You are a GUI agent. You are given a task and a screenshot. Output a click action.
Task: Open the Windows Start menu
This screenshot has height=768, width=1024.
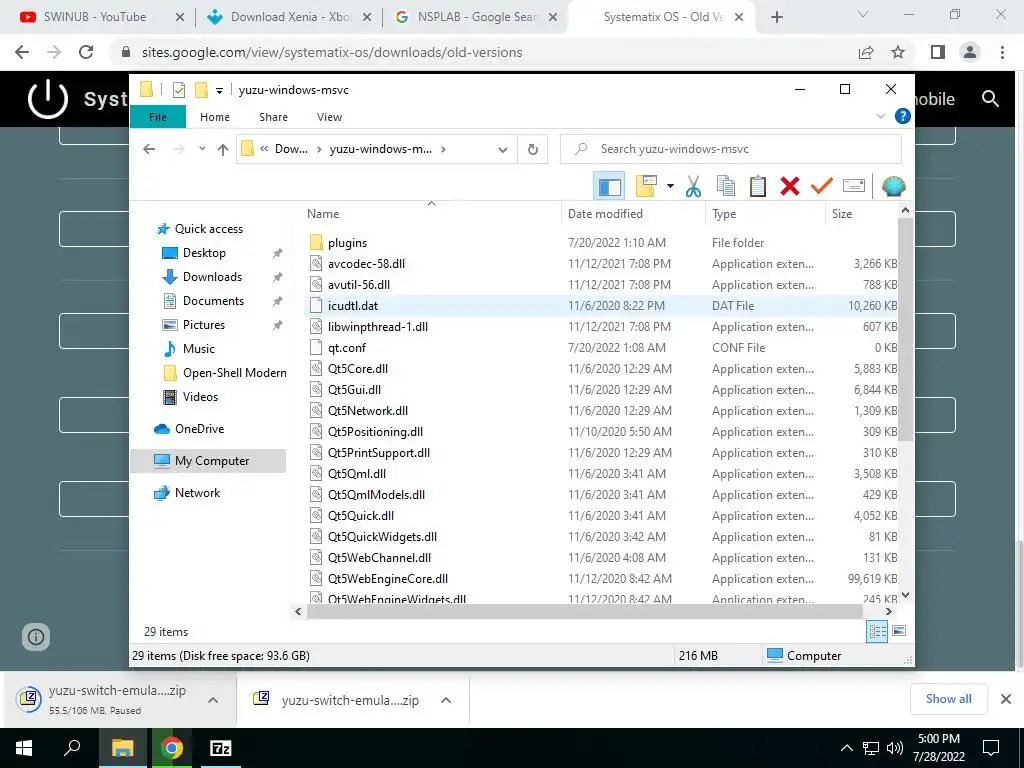tap(24, 748)
